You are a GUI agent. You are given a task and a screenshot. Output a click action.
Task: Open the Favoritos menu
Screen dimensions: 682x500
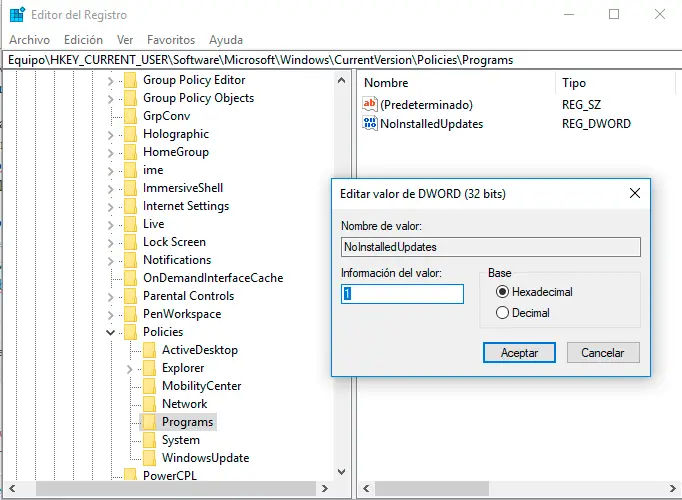pos(171,40)
